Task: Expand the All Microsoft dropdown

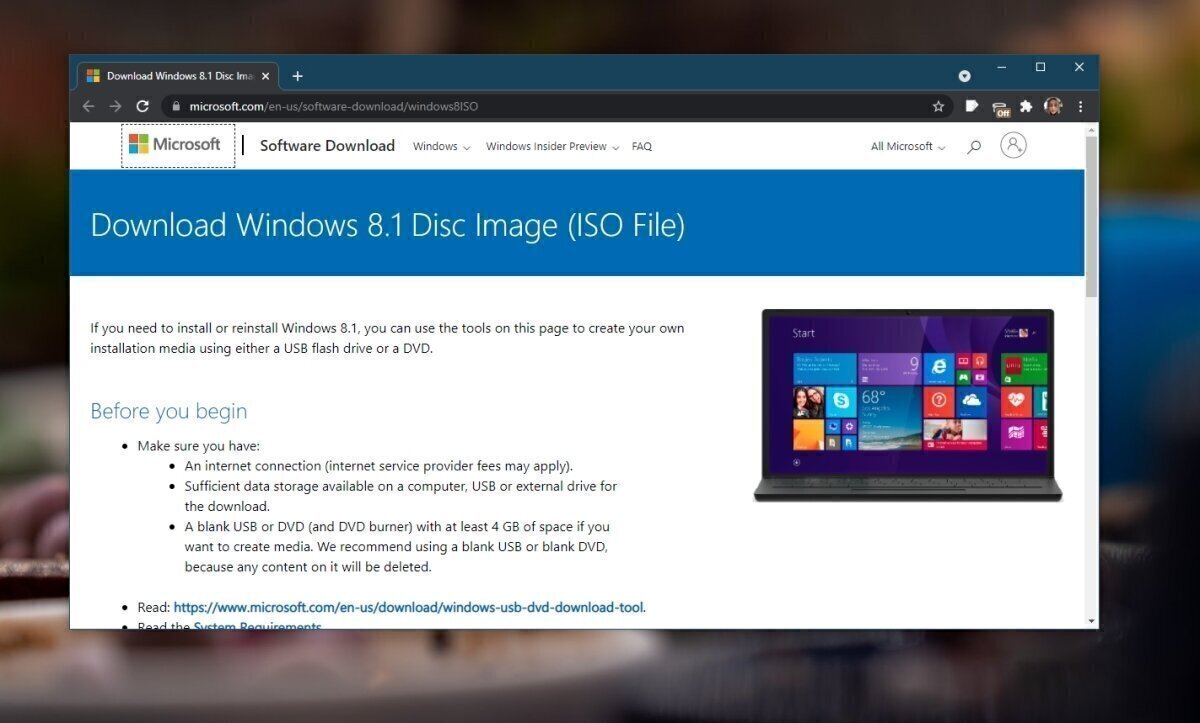Action: coord(905,146)
